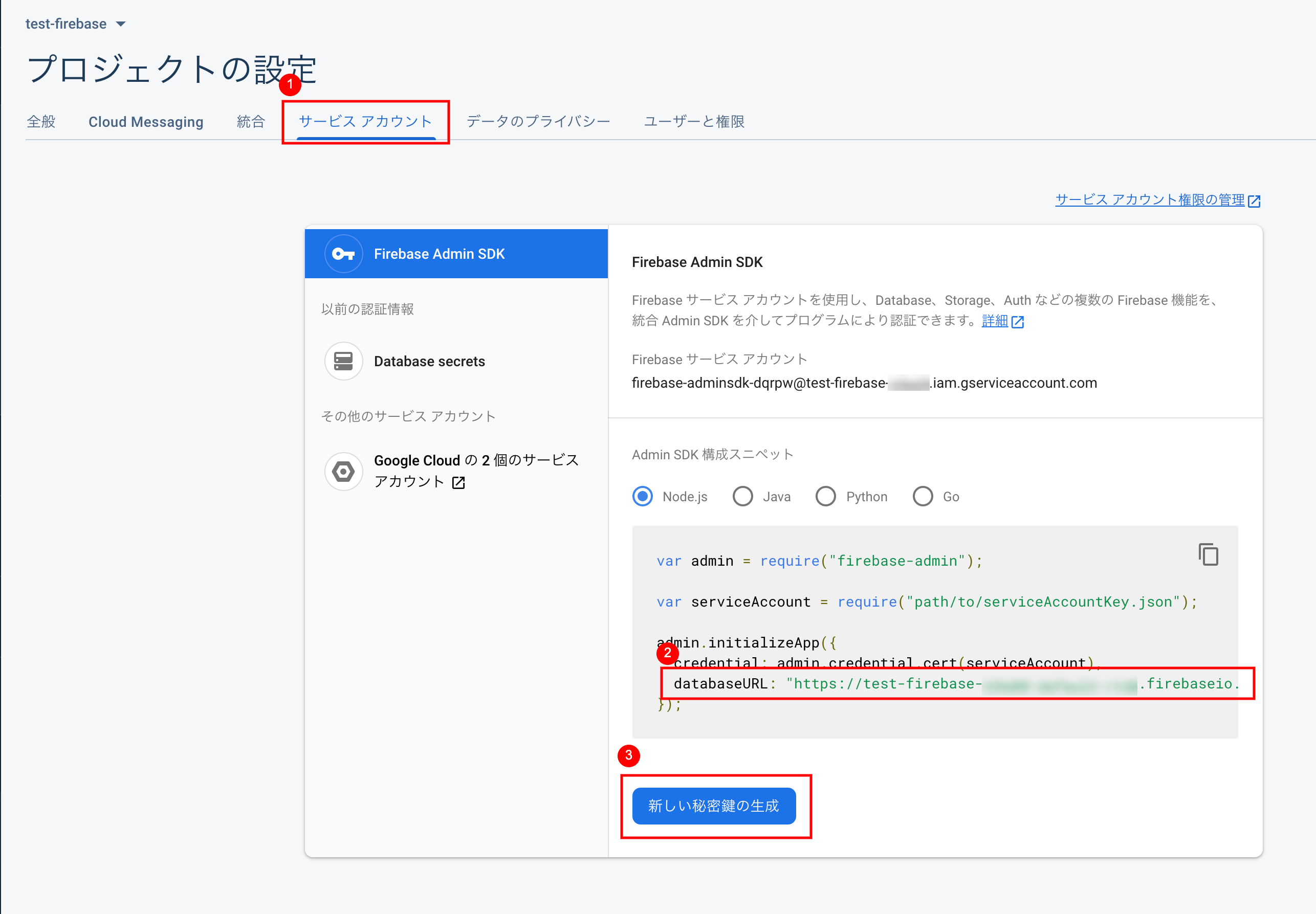Click 新しい秘密鍵の生成 button
The image size is (1316, 914).
(x=714, y=807)
